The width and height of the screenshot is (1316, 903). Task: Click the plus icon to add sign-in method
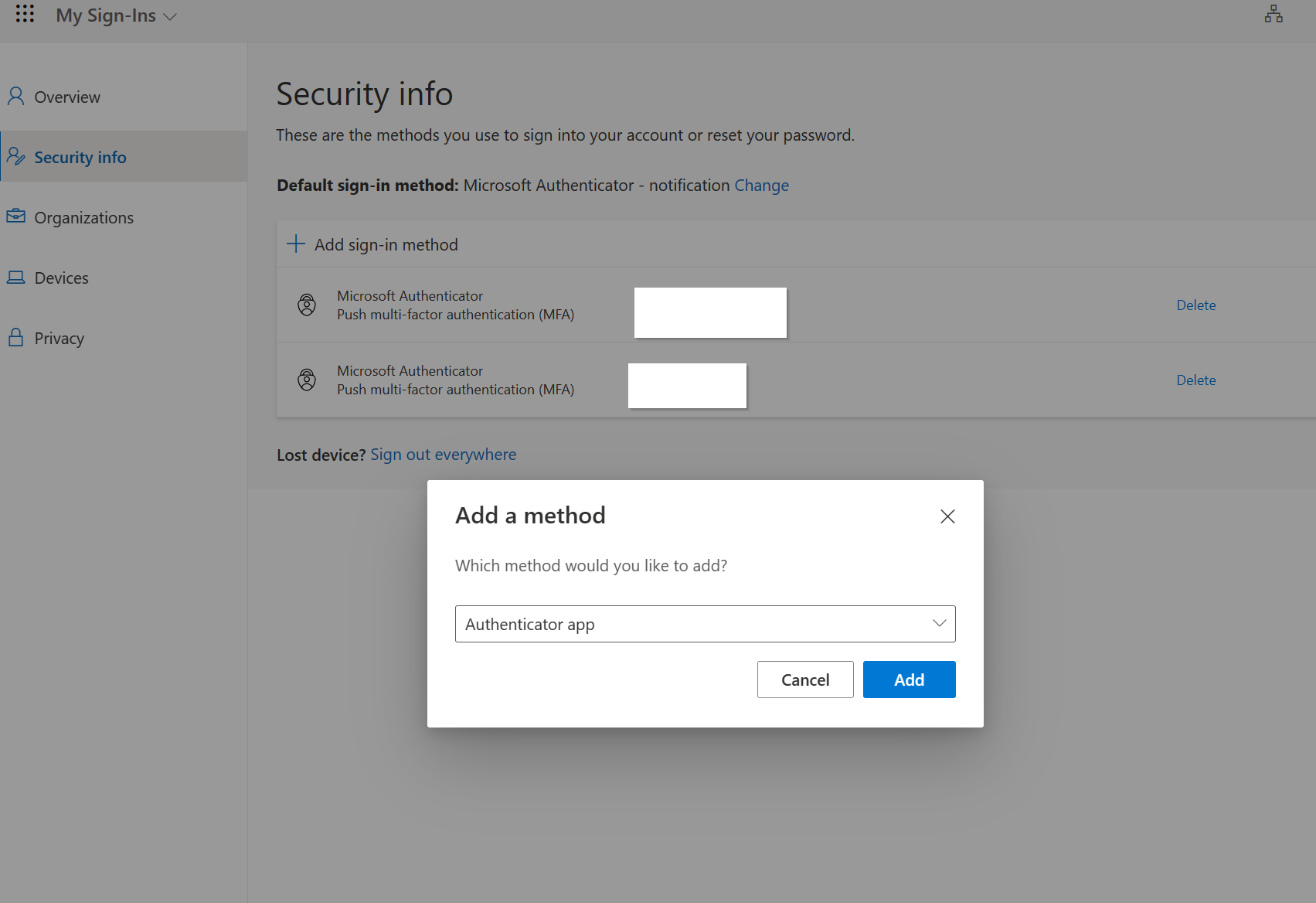pyautogui.click(x=296, y=244)
